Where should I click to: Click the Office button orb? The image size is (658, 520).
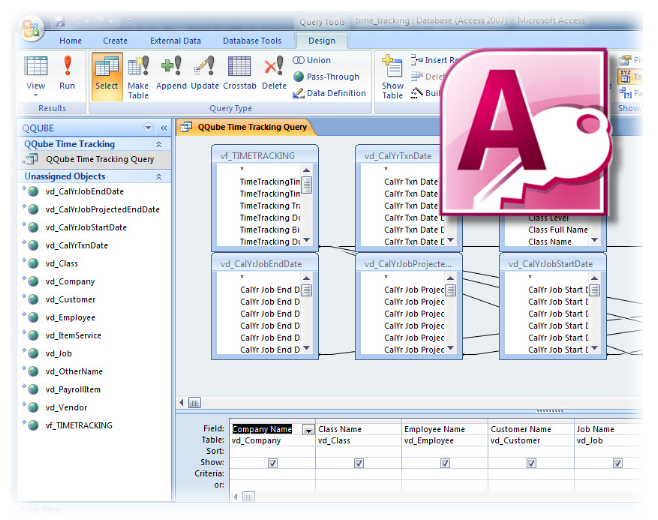pyautogui.click(x=31, y=28)
